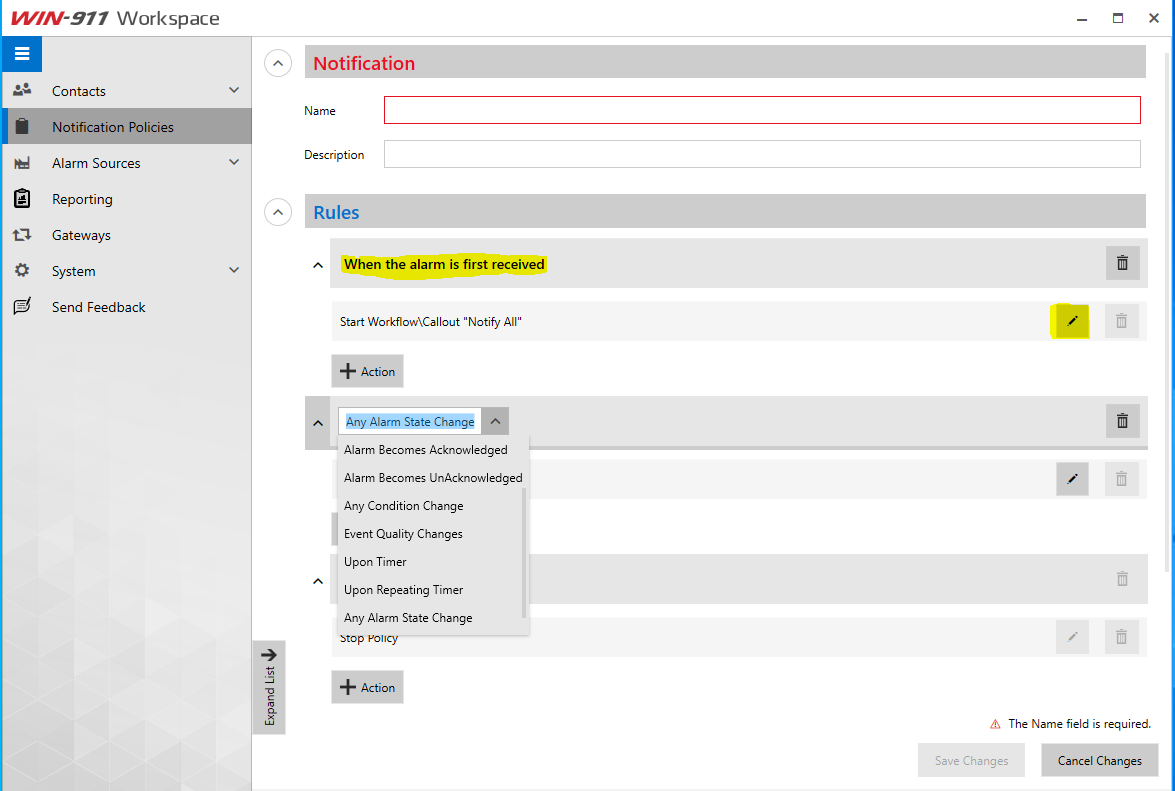Click the Description input field
The width and height of the screenshot is (1175, 791).
pos(762,154)
